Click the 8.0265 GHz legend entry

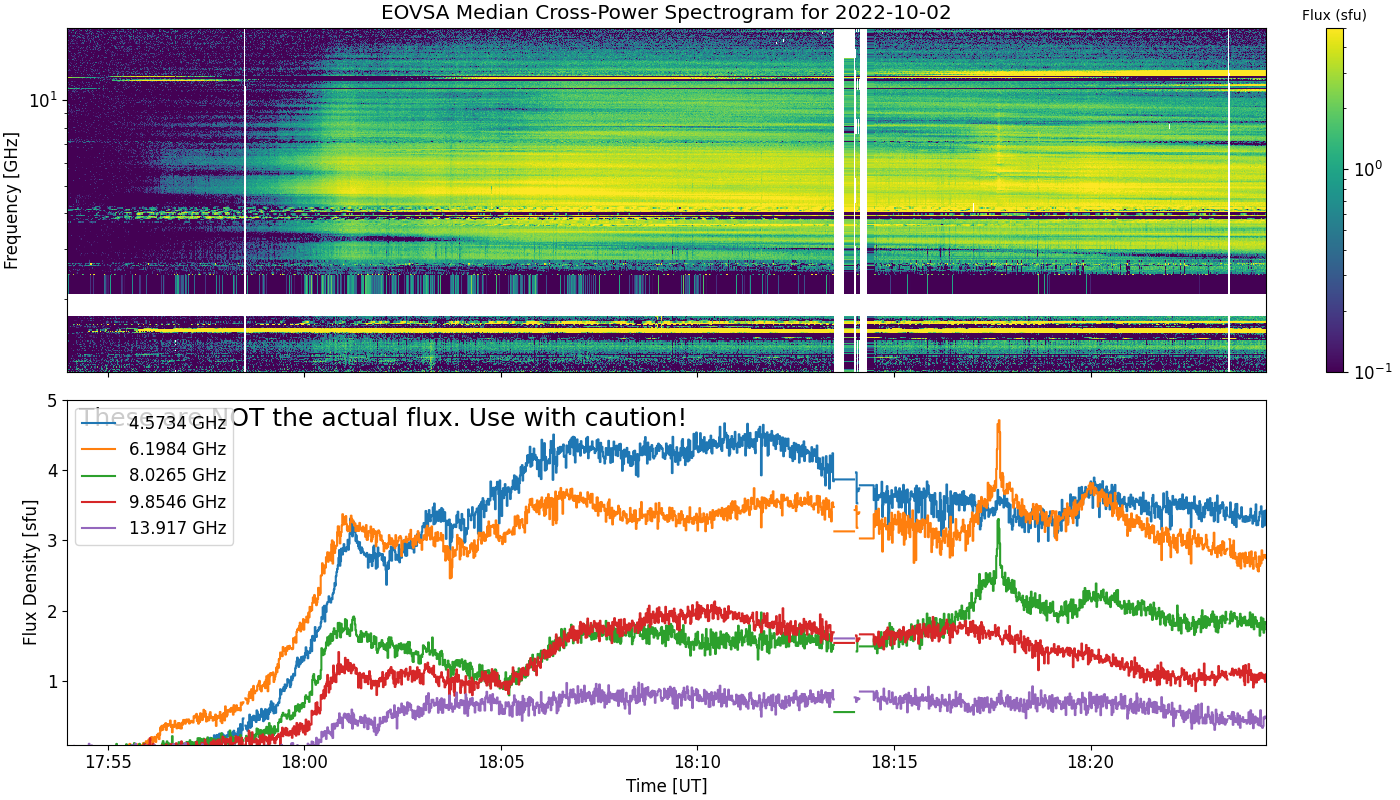point(155,475)
